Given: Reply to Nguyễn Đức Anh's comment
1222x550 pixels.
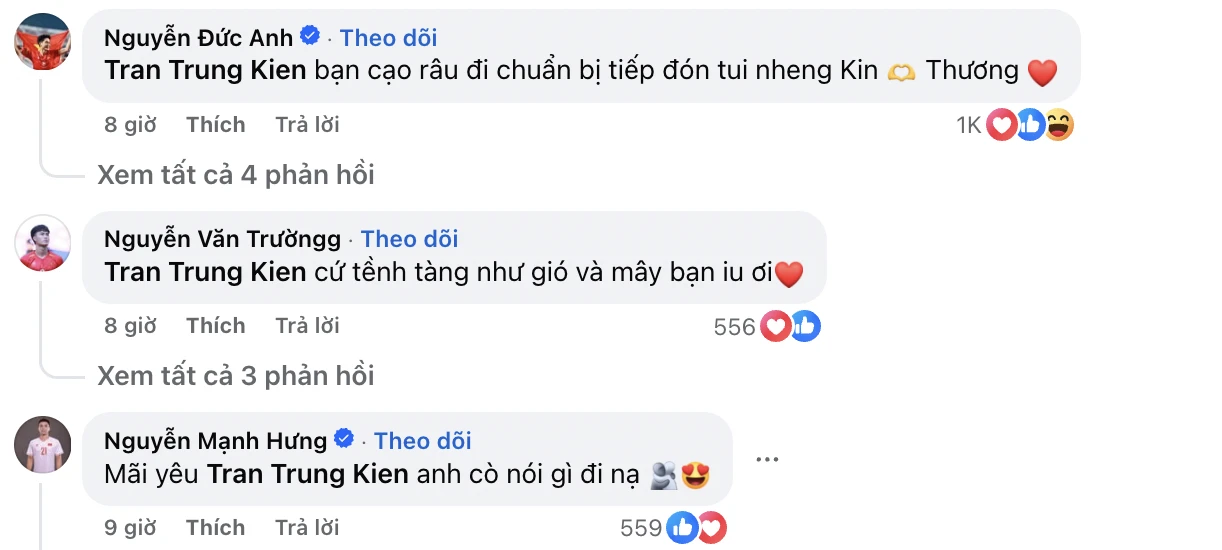Looking at the screenshot, I should [307, 125].
